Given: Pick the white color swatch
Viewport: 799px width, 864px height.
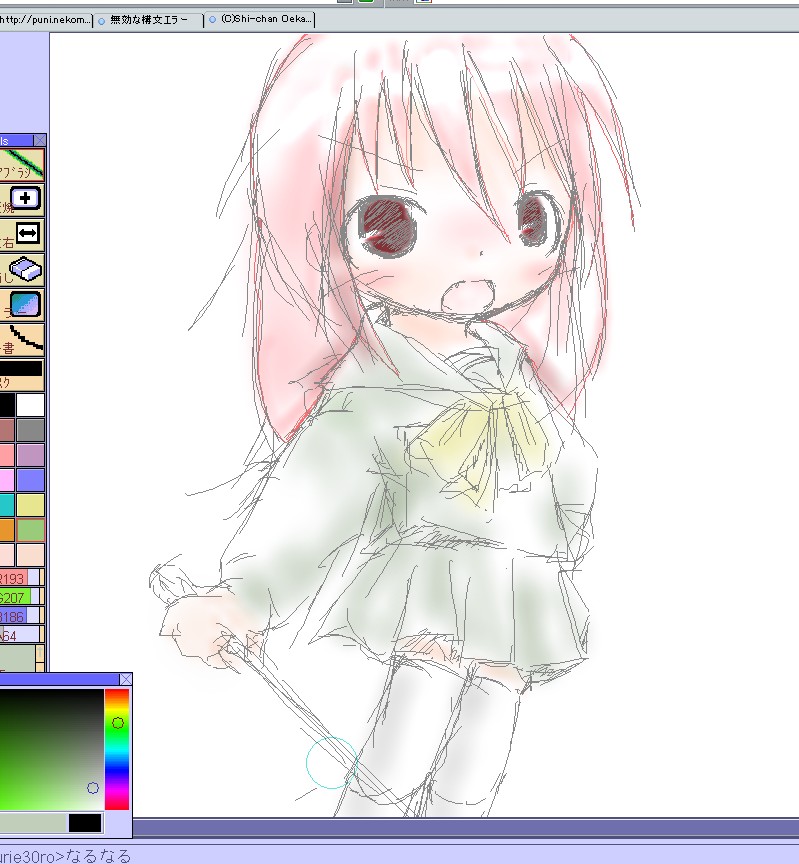Looking at the screenshot, I should 31,405.
